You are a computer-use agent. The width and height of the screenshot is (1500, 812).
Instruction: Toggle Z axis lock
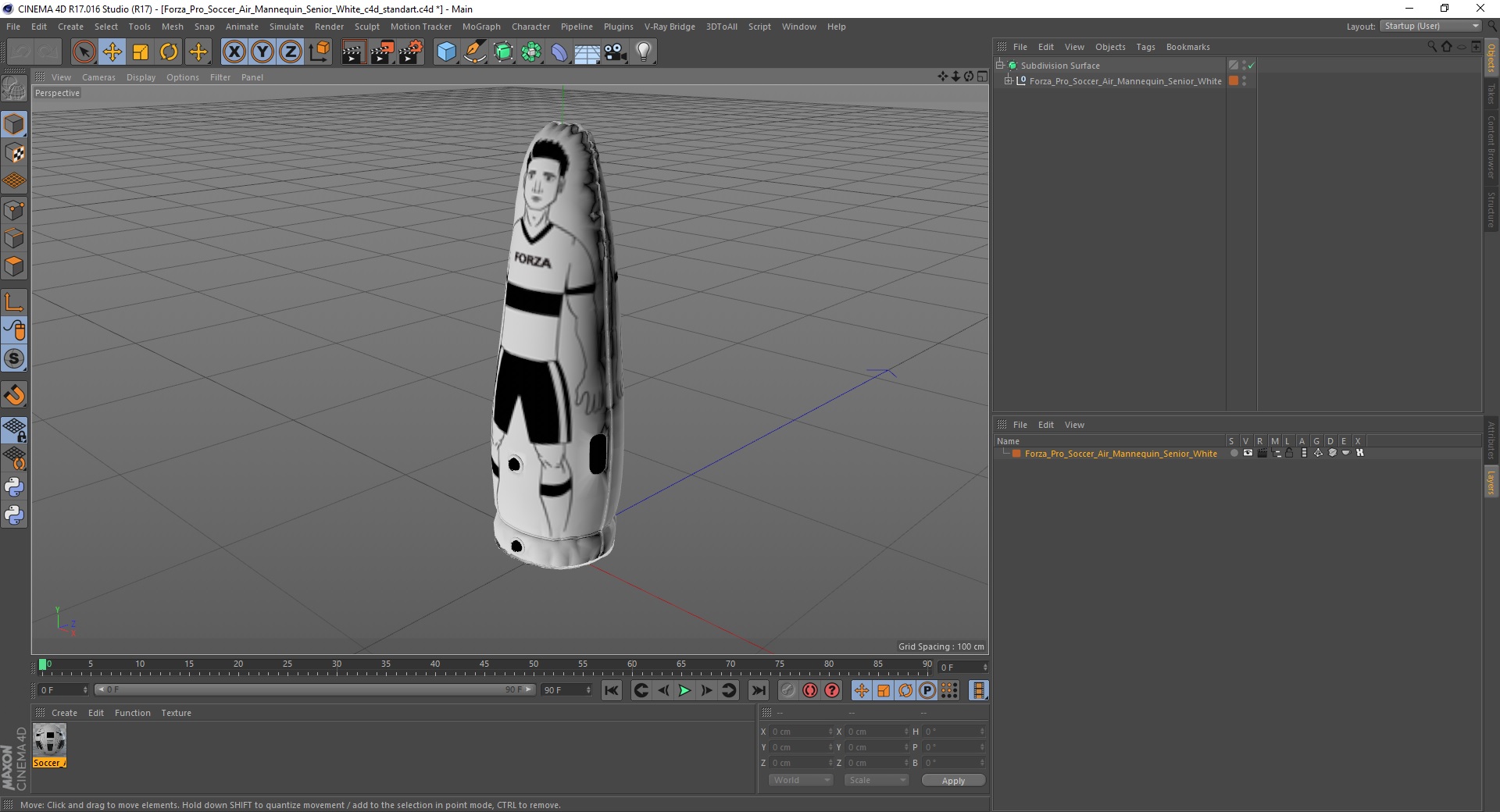[x=291, y=52]
